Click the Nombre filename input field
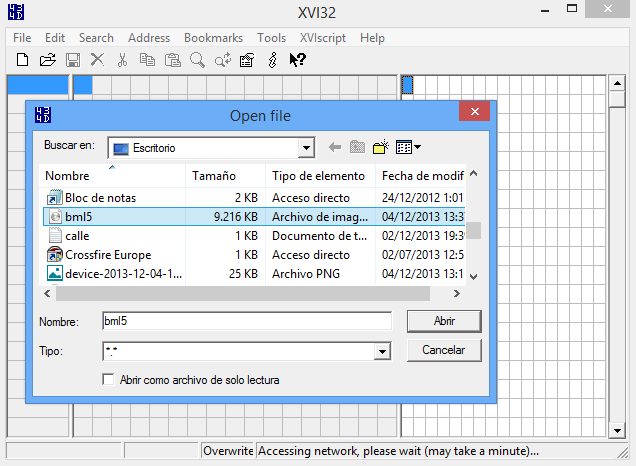This screenshot has width=636, height=466. 245,321
